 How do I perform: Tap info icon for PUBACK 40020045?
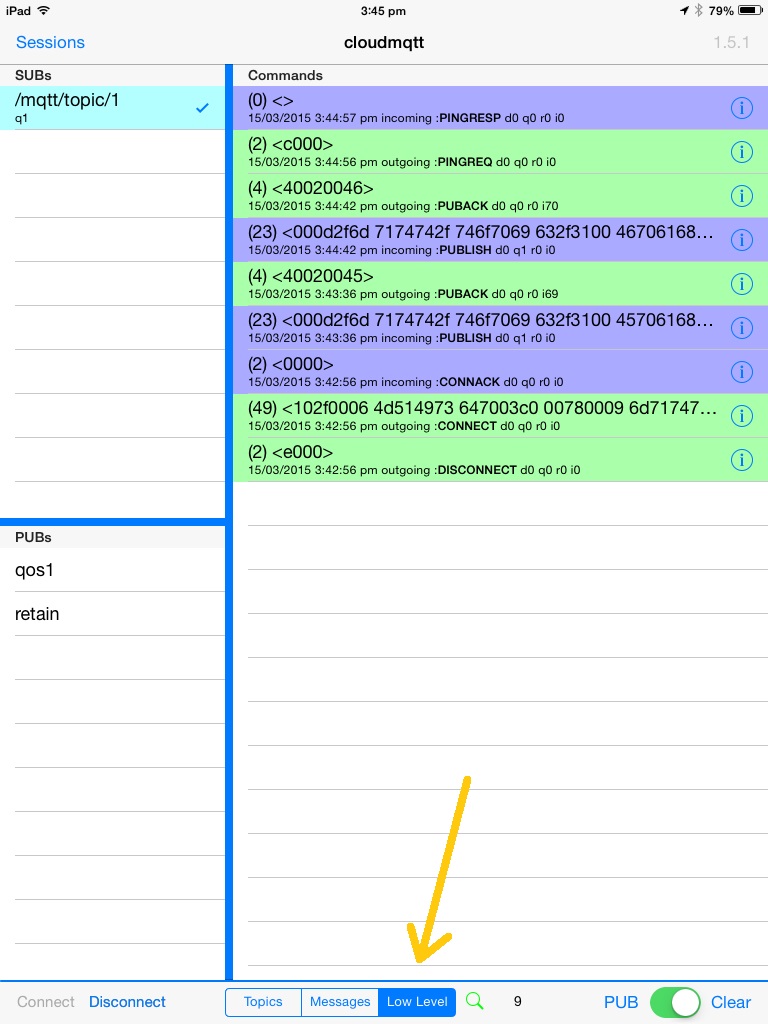pyautogui.click(x=741, y=284)
